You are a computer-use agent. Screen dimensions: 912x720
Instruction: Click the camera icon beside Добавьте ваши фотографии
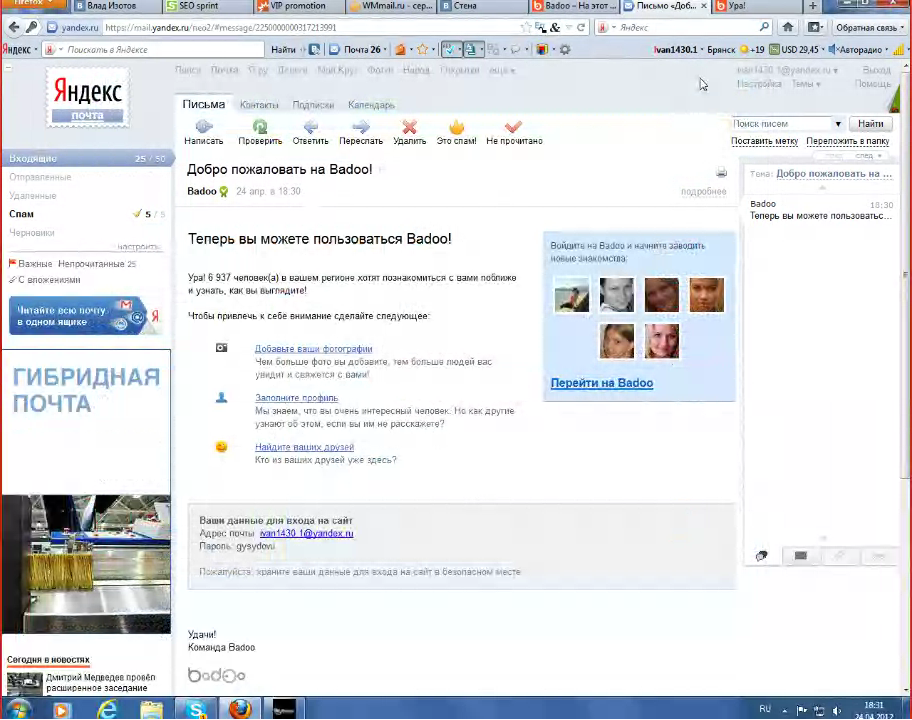[x=222, y=348]
